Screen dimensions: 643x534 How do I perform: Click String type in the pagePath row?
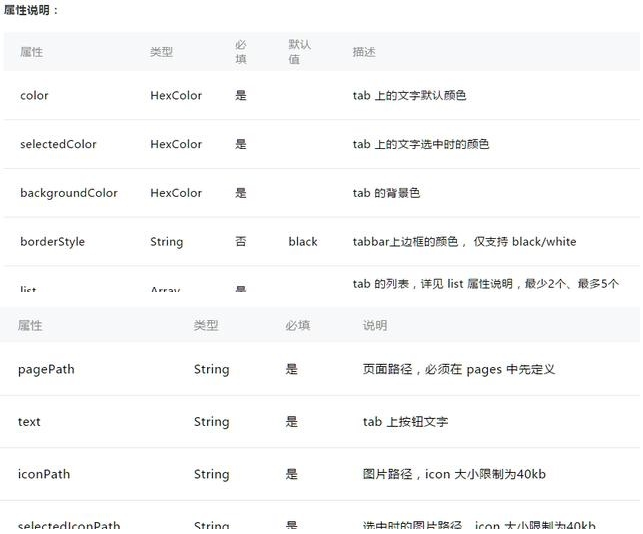coord(211,369)
